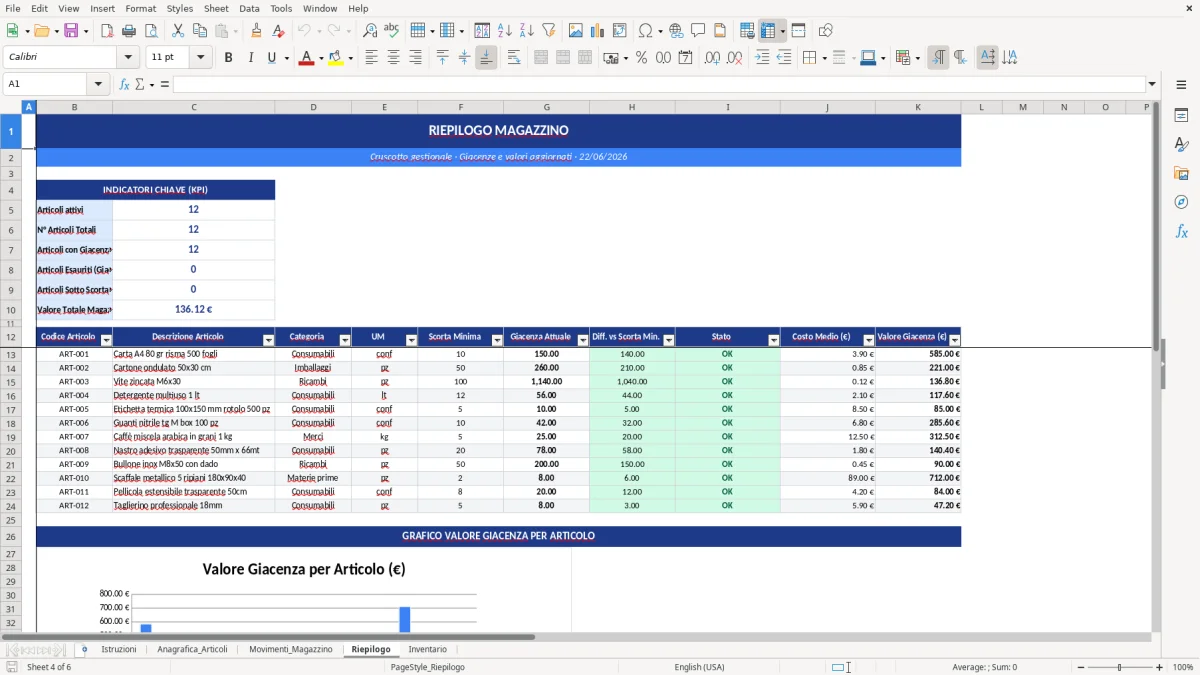Click the Sort Descending icon
Image resolution: width=1200 pixels, height=675 pixels.
pyautogui.click(x=526, y=31)
